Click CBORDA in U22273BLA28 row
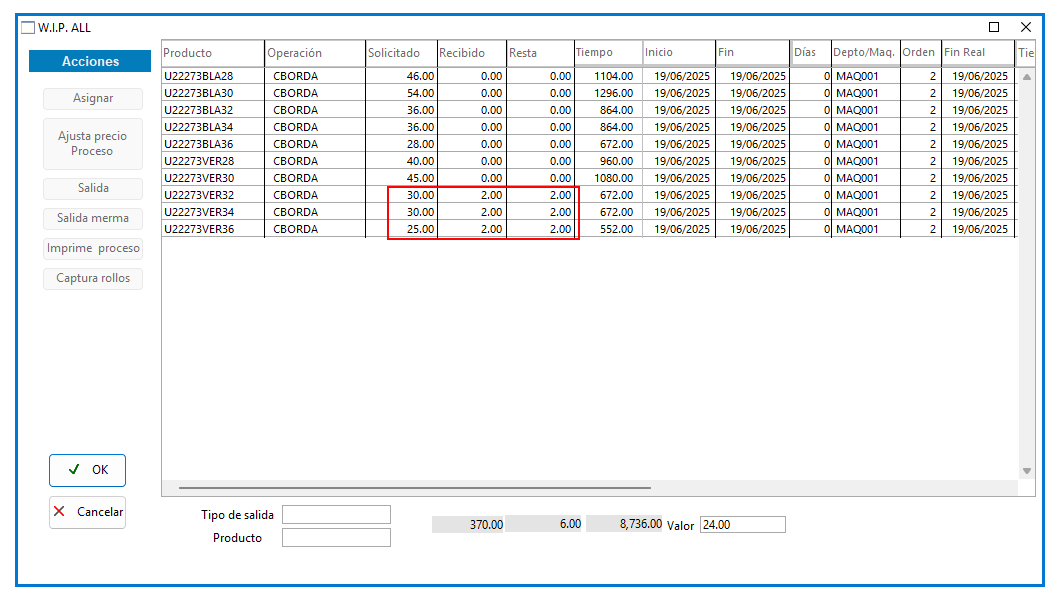Viewport: 1056px width, 600px height. coord(296,76)
